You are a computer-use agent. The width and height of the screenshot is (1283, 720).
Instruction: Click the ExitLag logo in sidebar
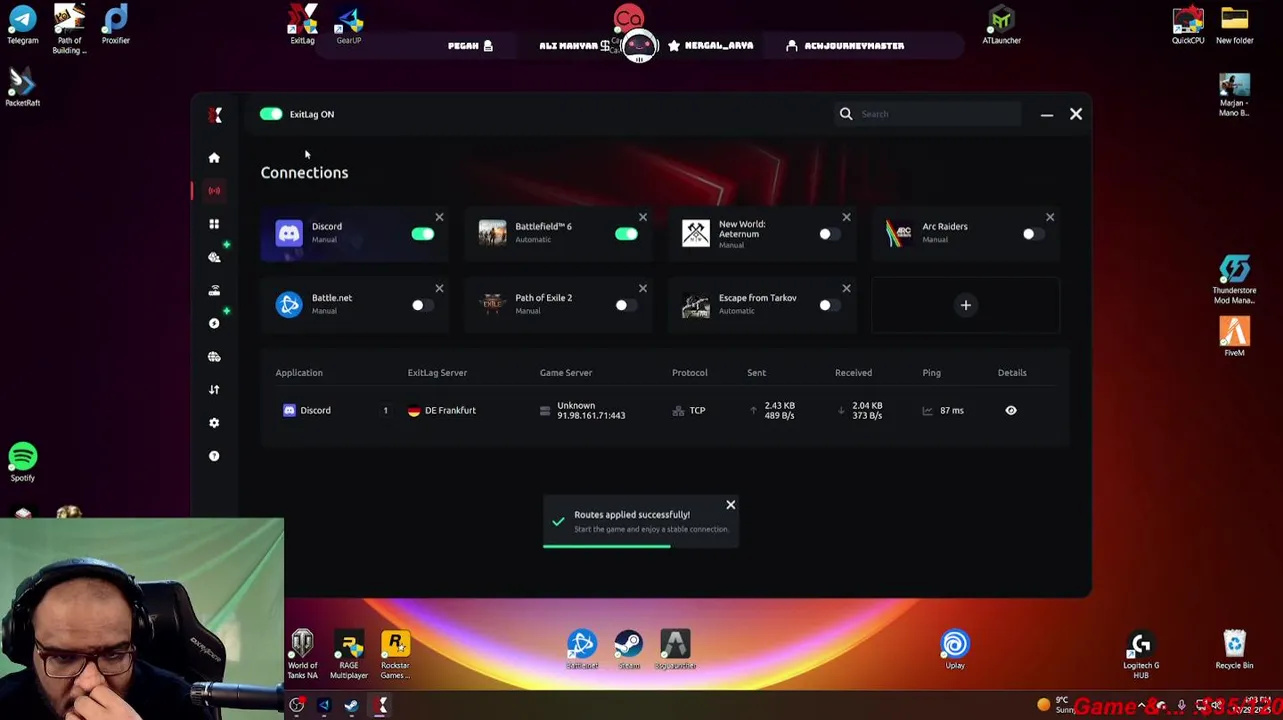point(215,115)
